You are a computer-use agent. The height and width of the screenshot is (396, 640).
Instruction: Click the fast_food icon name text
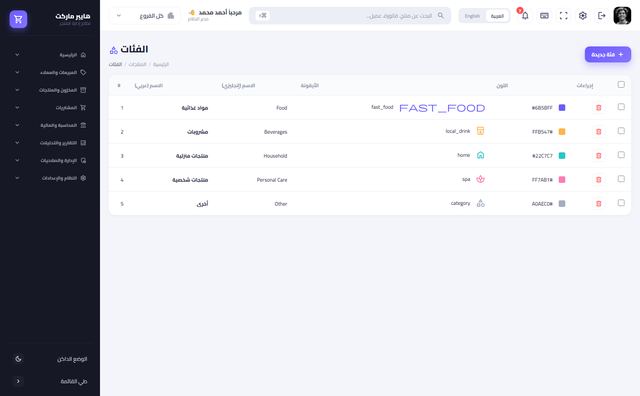(x=382, y=107)
